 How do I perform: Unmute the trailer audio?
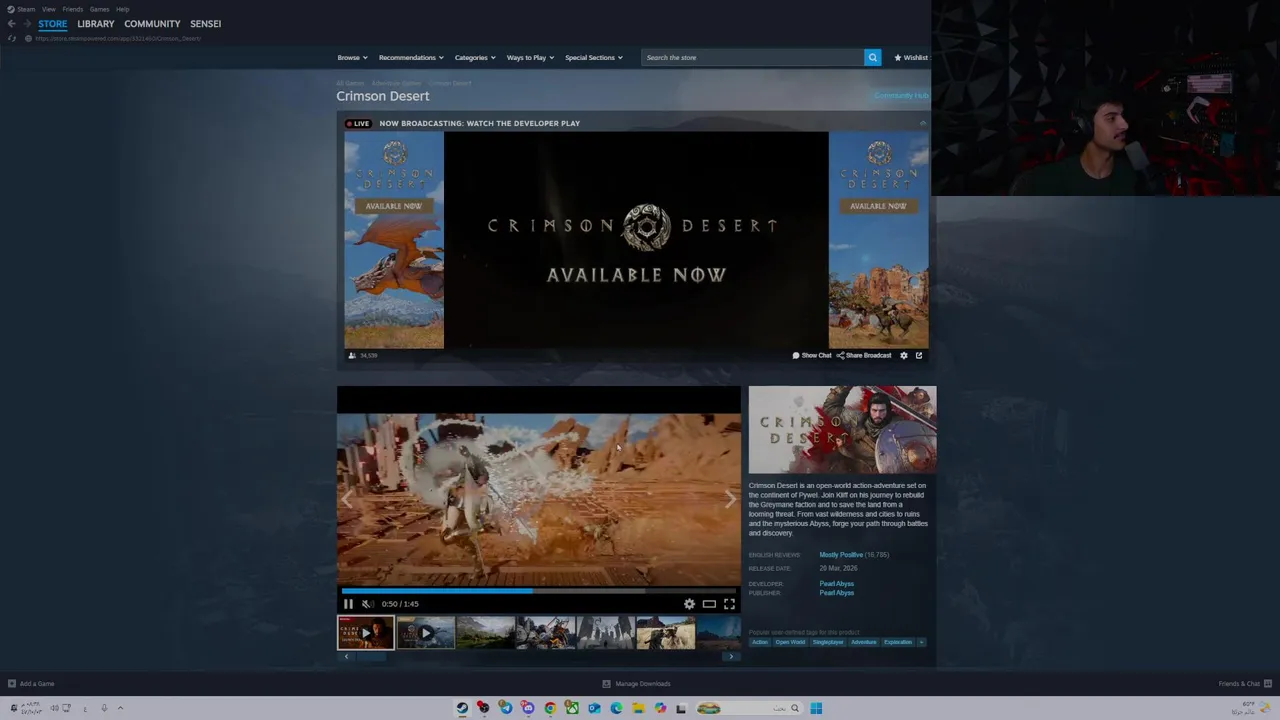click(367, 604)
